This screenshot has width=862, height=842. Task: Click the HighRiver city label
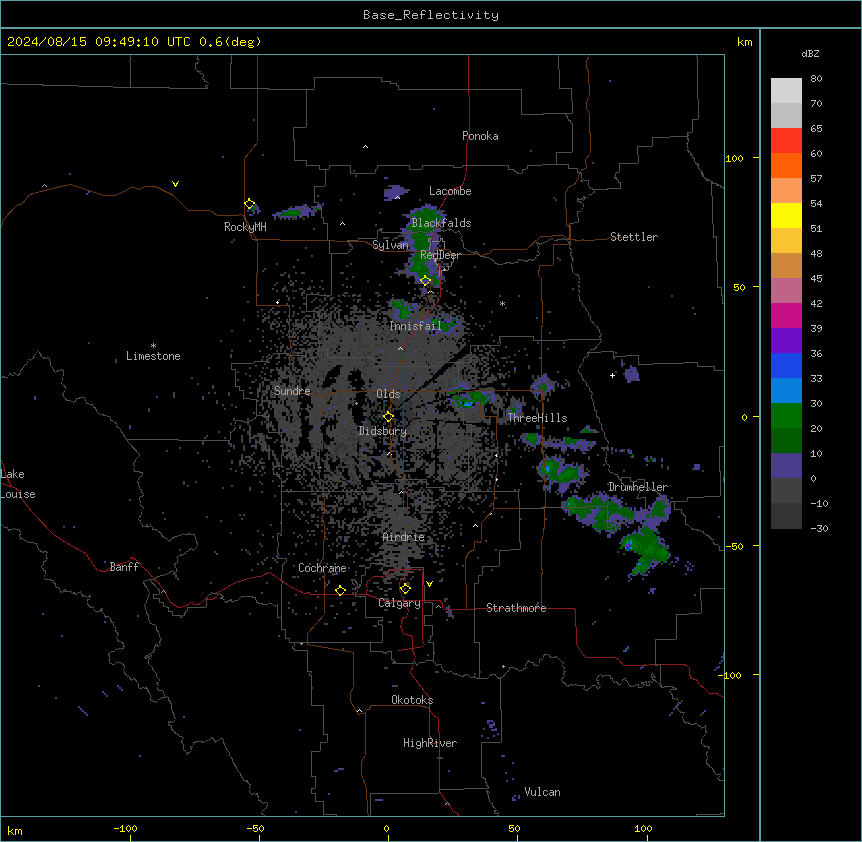click(430, 743)
